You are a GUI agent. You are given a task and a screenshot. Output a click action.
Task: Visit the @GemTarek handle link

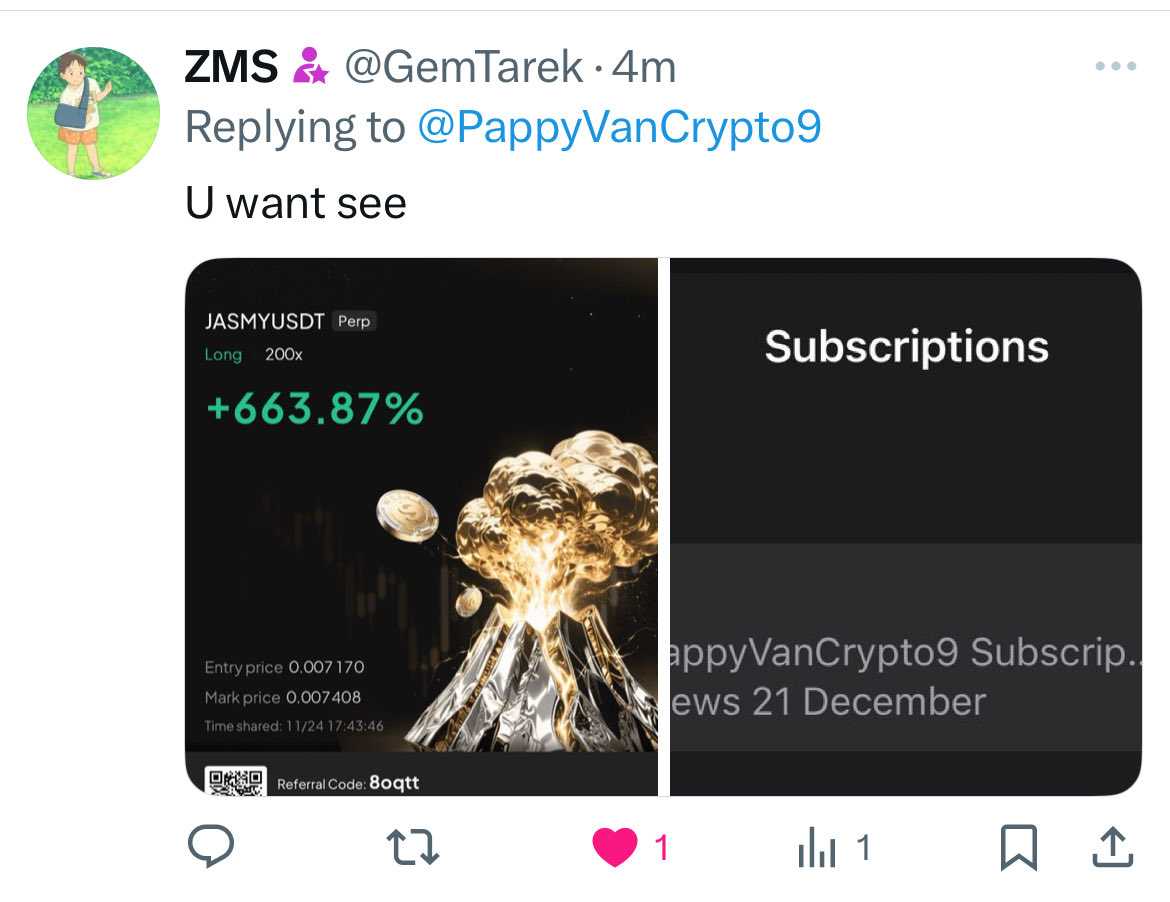463,67
